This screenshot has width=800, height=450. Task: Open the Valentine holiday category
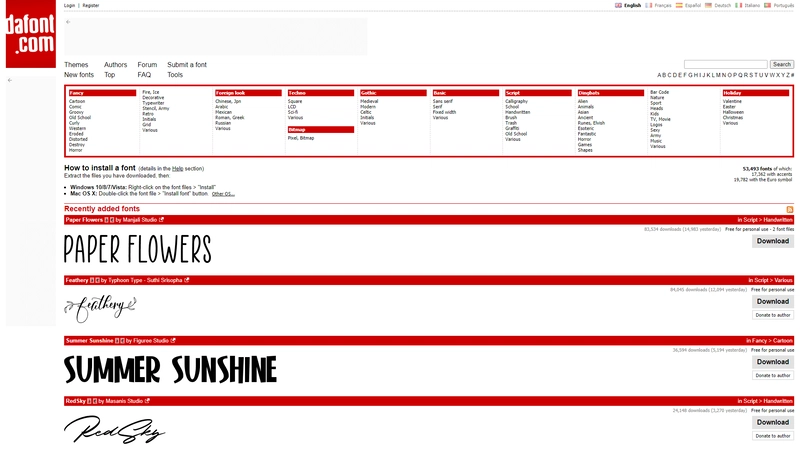732,101
